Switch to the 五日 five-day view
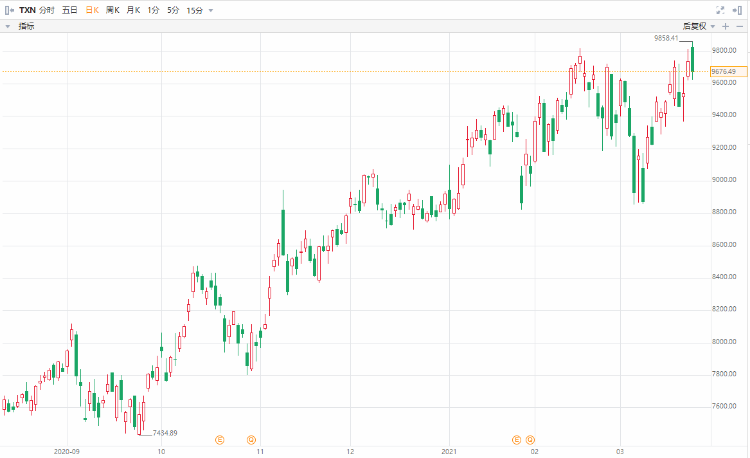The width and height of the screenshot is (750, 458). [x=69, y=9]
